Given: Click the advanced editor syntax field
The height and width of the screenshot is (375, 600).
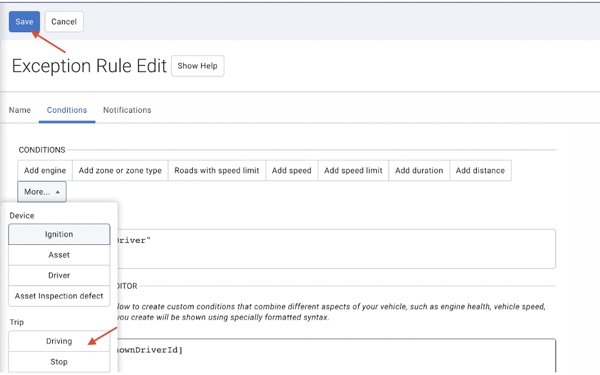Looking at the screenshot, I should click(336, 356).
